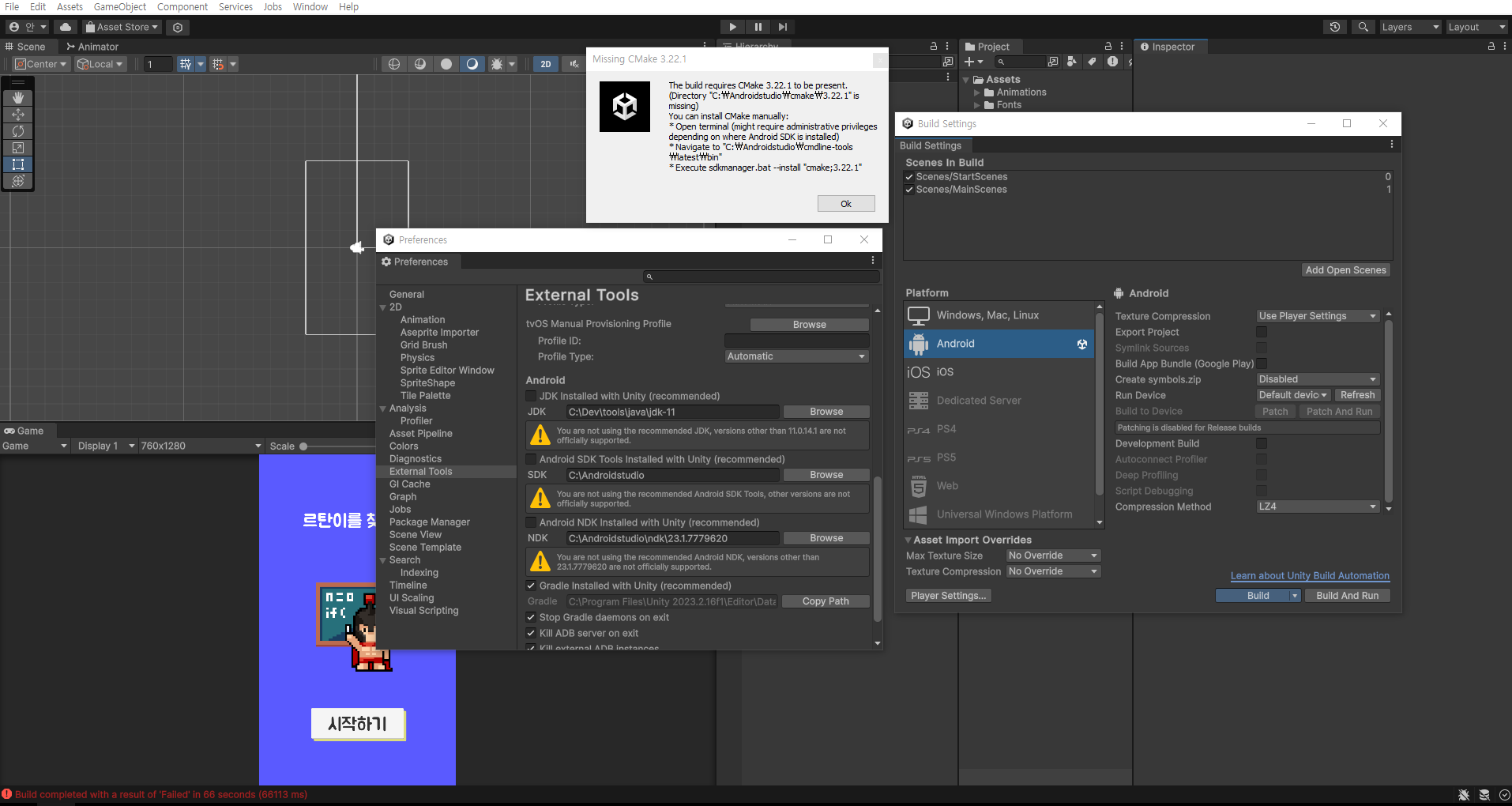Open the Game view resolution 760x1280 dropdown
The height and width of the screenshot is (806, 1512).
tap(201, 446)
